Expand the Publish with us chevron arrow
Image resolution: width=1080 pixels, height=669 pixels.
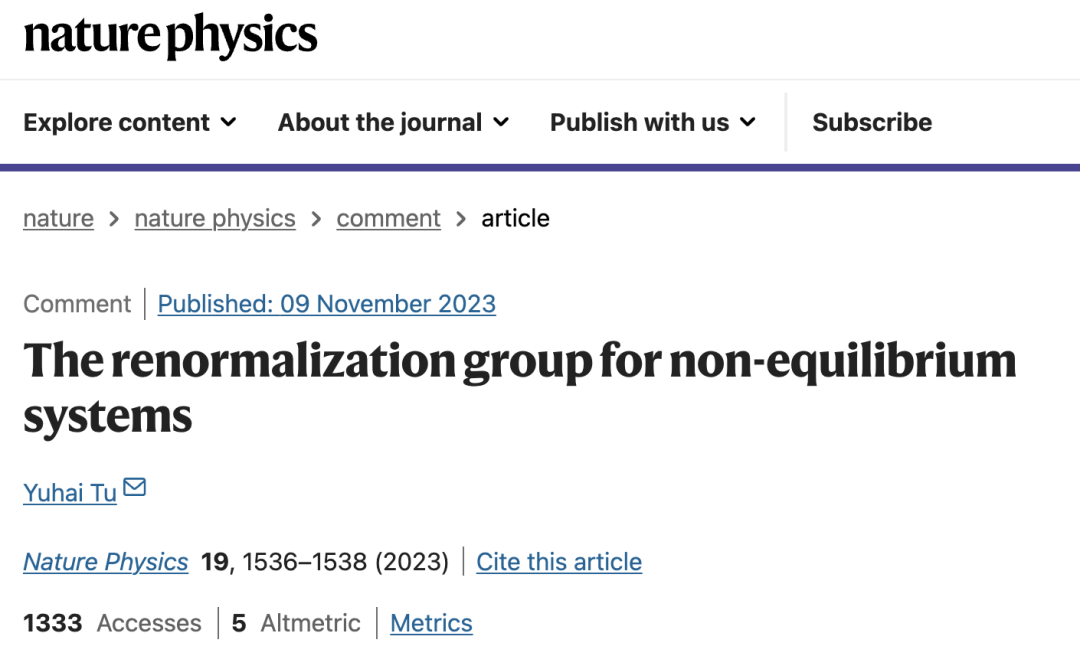pyautogui.click(x=747, y=122)
